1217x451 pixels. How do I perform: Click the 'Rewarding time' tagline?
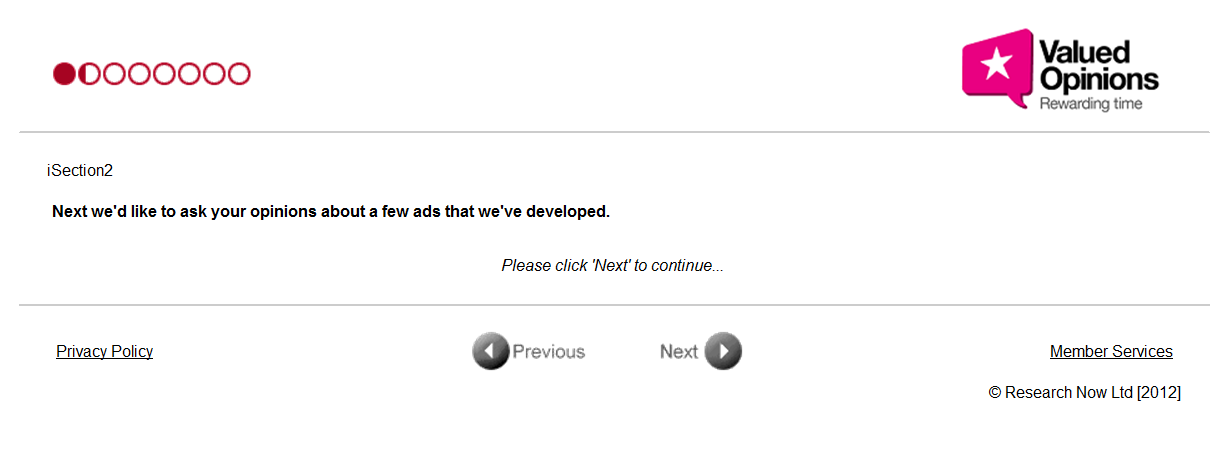click(1091, 103)
